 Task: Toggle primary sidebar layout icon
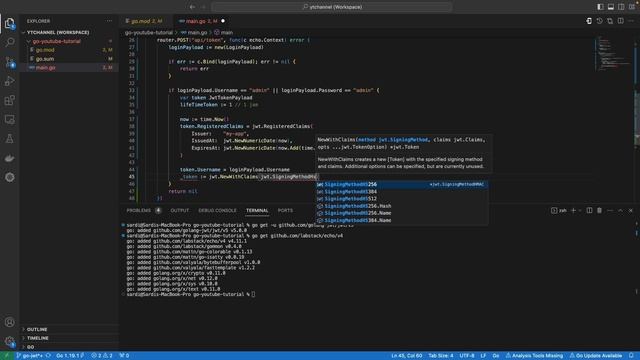[x=600, y=7]
